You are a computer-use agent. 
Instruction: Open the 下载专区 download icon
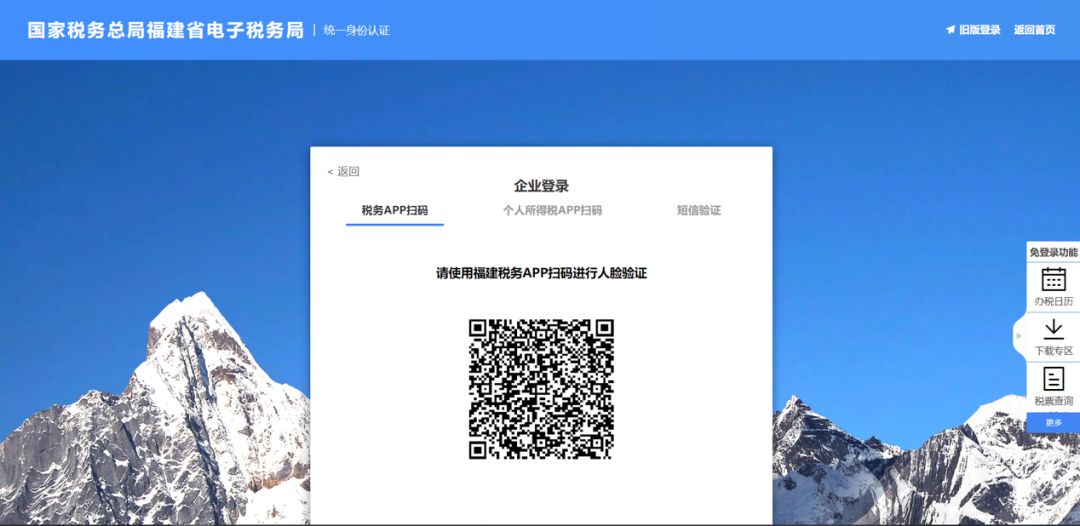(x=1053, y=330)
